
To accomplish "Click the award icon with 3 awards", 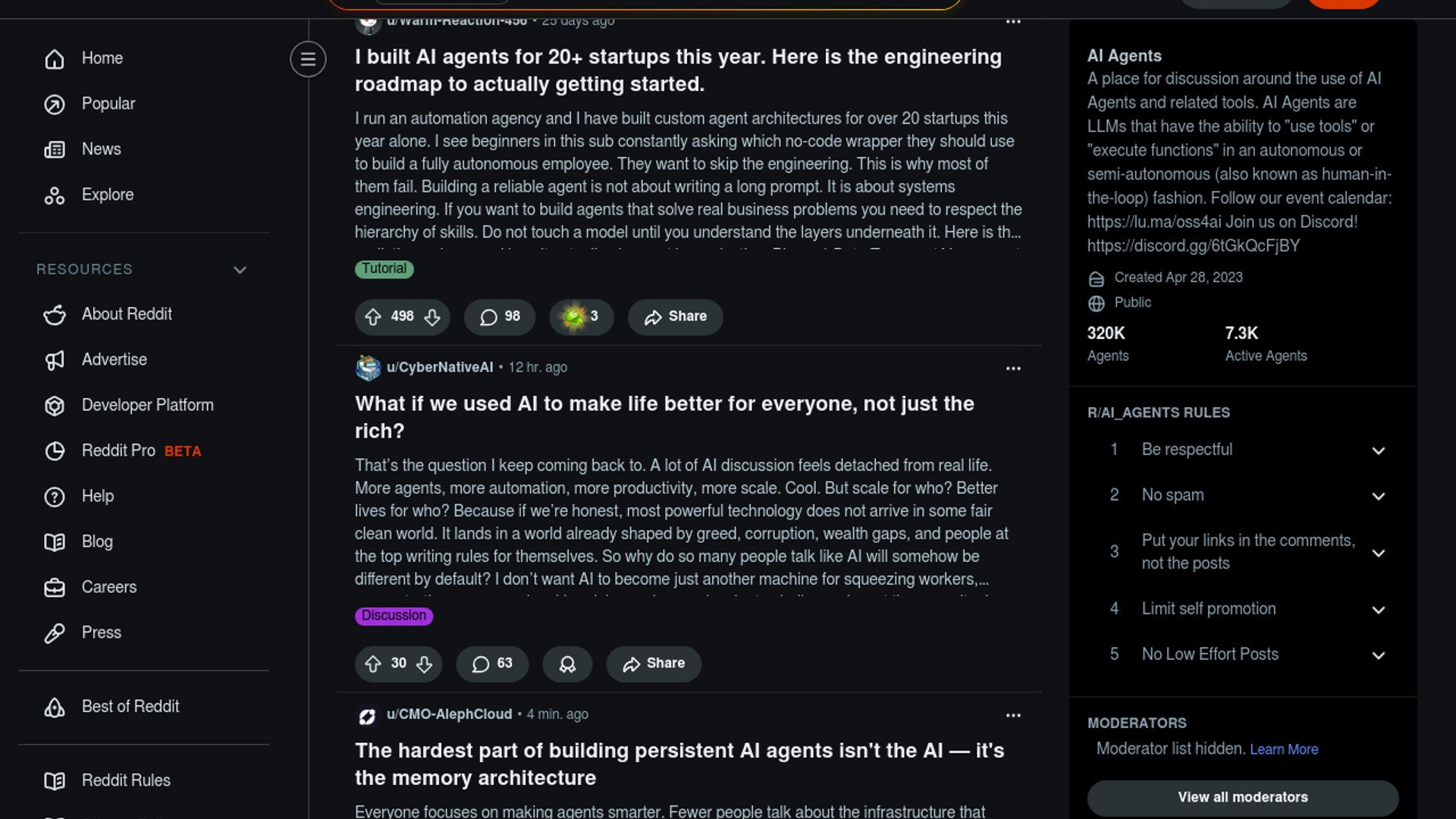I will pyautogui.click(x=581, y=317).
